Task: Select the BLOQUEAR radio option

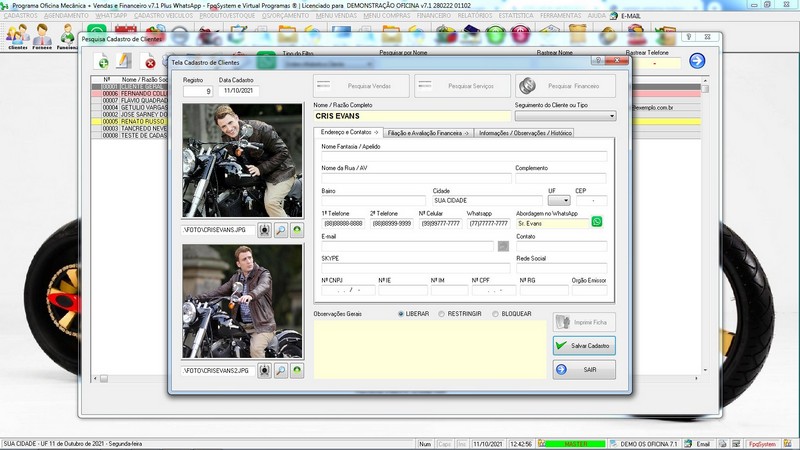Action: 494,313
